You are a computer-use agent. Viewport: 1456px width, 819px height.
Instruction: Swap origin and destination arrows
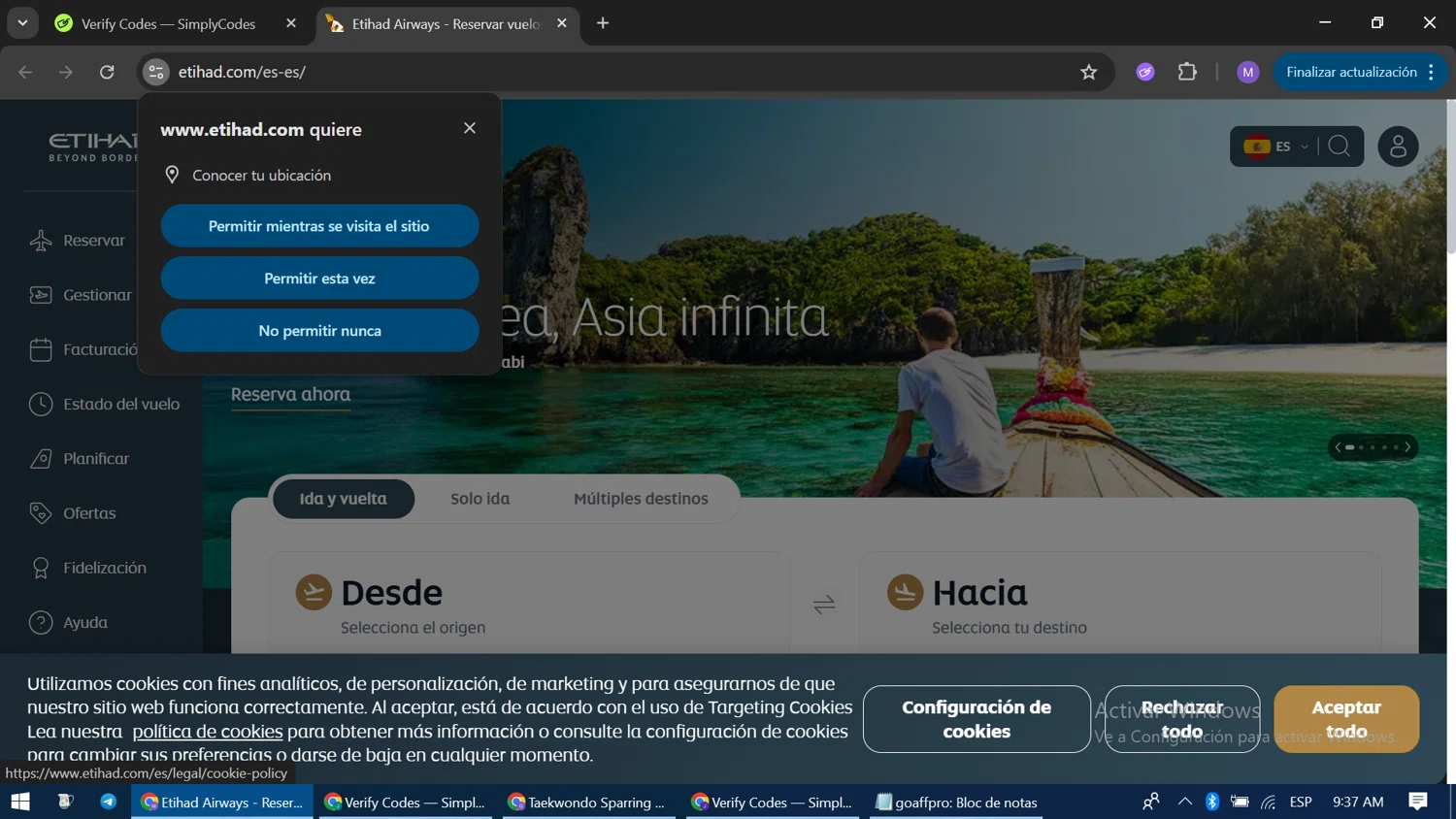pyautogui.click(x=824, y=606)
